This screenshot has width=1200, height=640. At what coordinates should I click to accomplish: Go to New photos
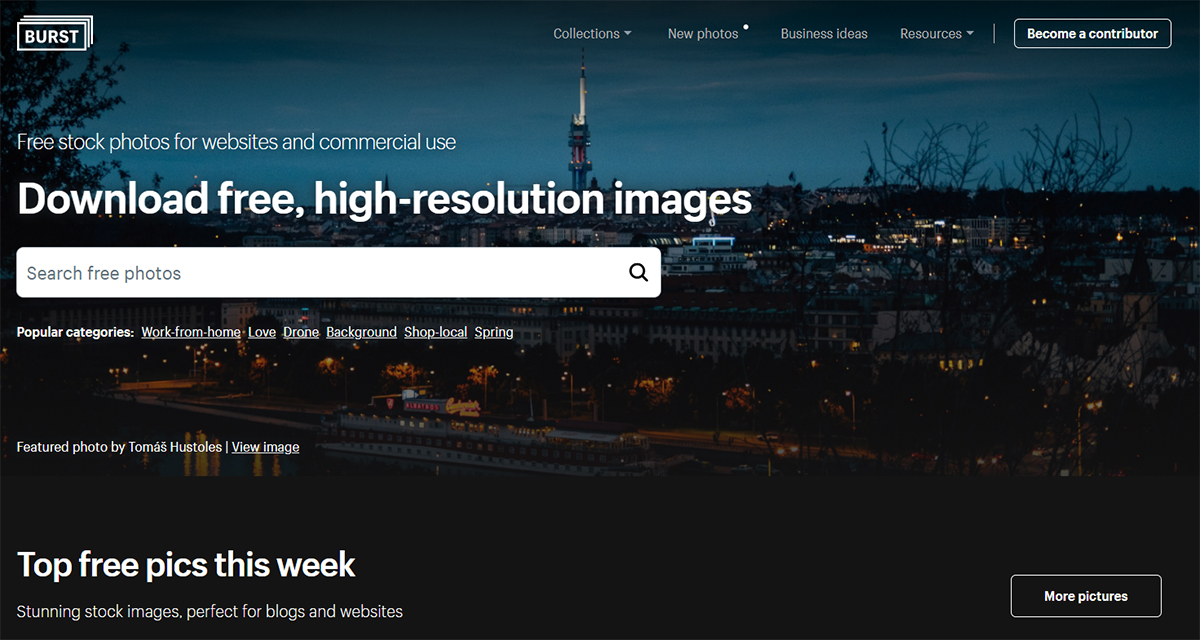[702, 34]
